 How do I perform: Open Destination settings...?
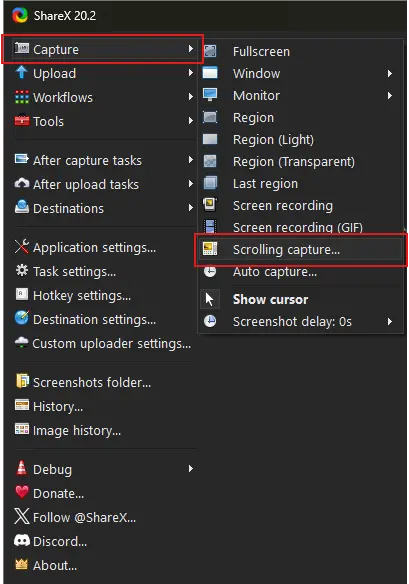(x=104, y=319)
